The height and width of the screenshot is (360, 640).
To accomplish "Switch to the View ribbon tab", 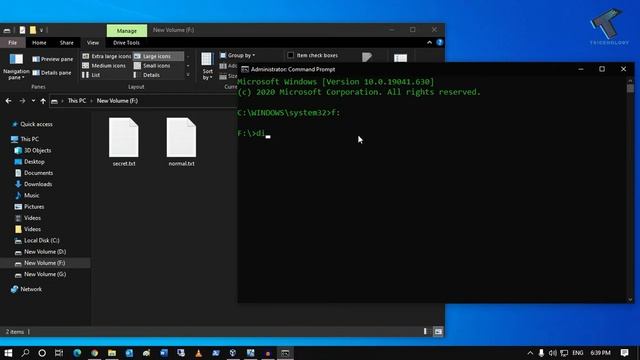I will coord(93,42).
